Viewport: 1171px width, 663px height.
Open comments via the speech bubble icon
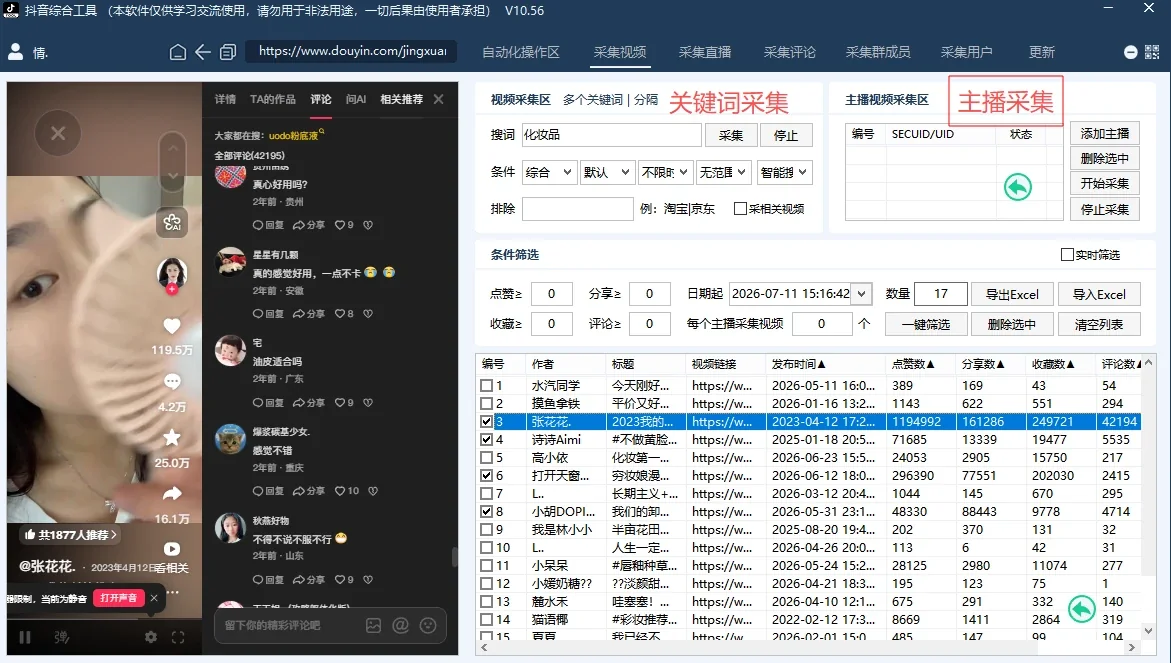click(172, 382)
